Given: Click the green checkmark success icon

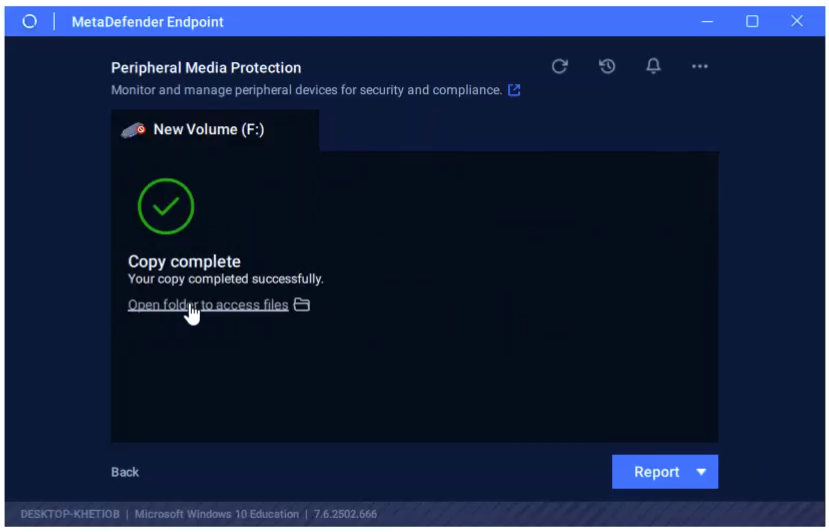Looking at the screenshot, I should (166, 206).
